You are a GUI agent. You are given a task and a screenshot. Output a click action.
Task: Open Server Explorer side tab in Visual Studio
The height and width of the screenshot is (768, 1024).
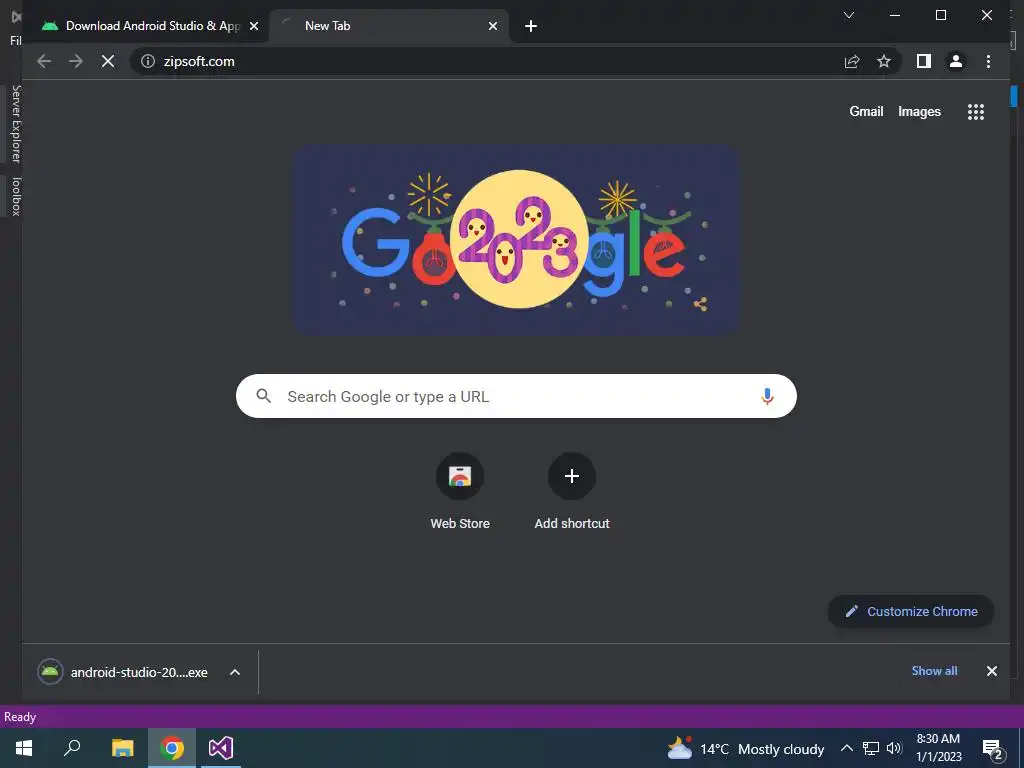click(x=16, y=123)
